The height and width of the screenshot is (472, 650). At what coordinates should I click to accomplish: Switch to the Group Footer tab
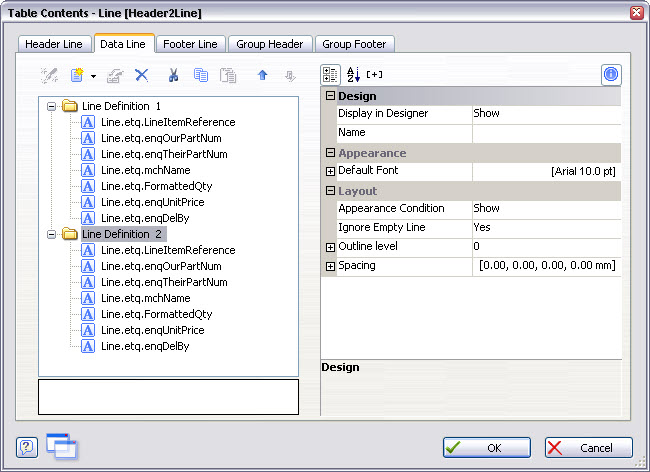point(354,44)
